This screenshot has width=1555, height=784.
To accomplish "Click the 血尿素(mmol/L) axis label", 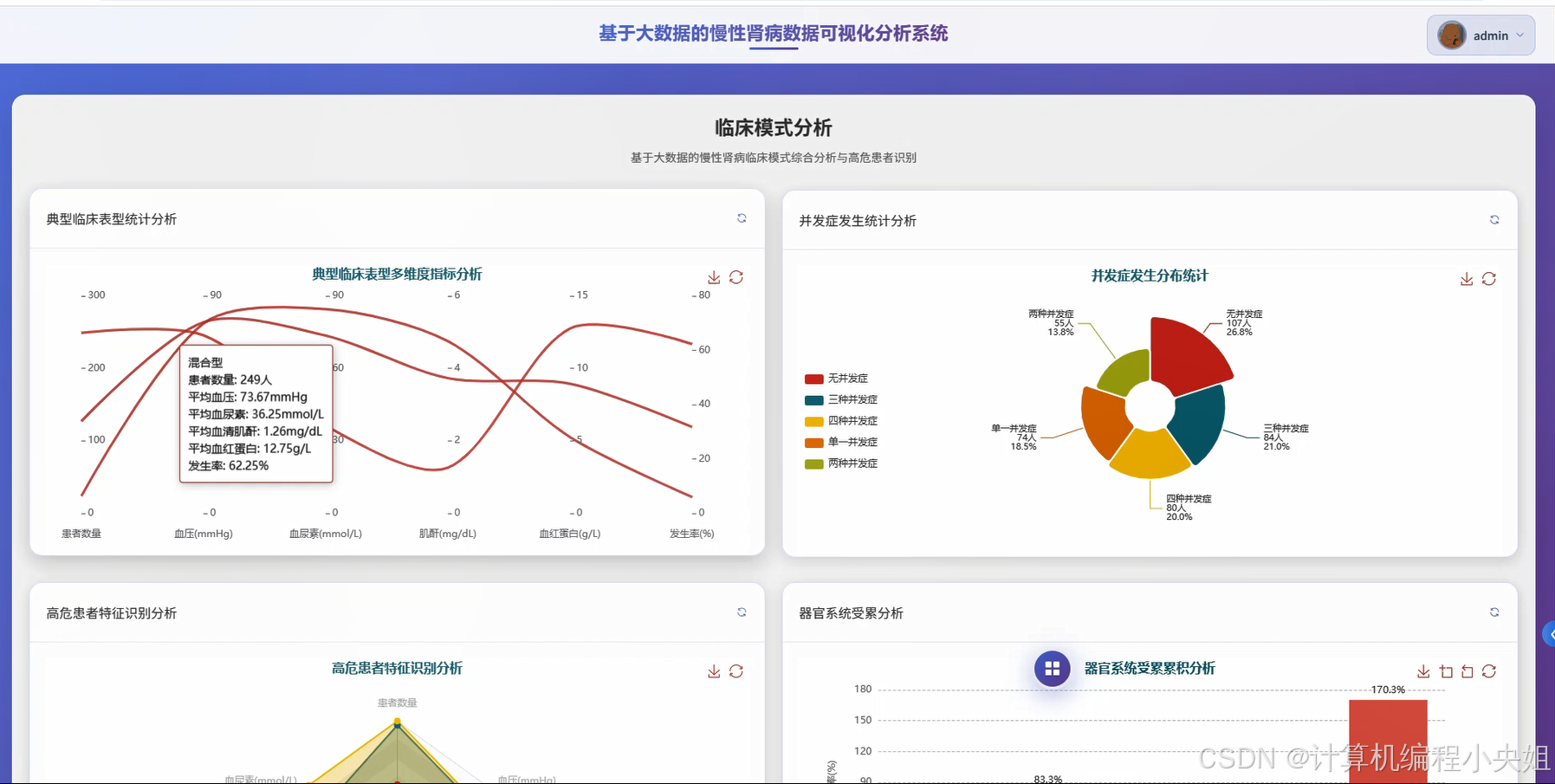I will (326, 534).
